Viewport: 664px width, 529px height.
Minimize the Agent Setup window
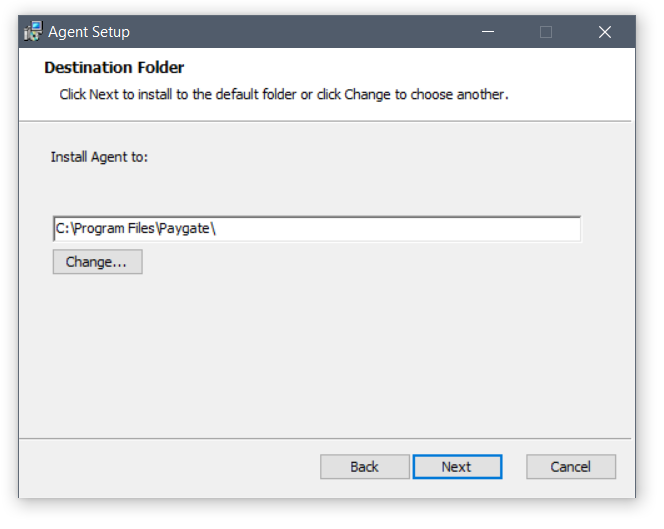[x=488, y=32]
